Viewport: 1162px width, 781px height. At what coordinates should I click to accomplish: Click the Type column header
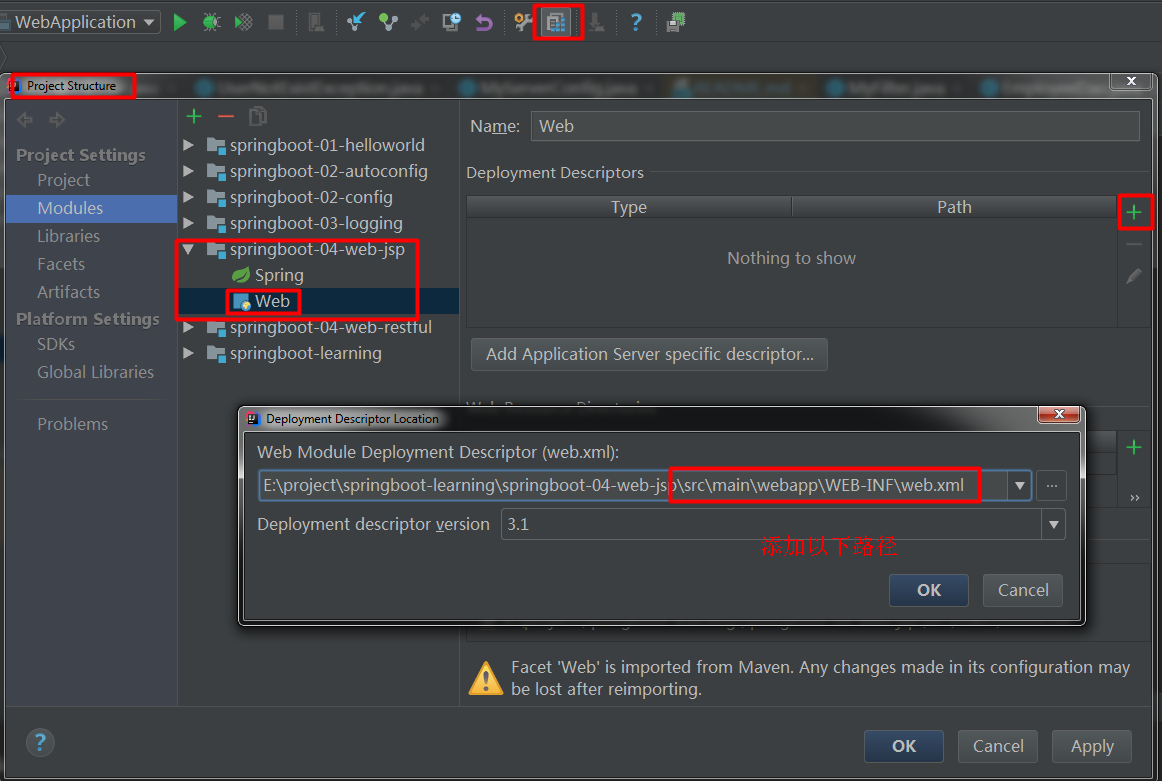pyautogui.click(x=629, y=207)
